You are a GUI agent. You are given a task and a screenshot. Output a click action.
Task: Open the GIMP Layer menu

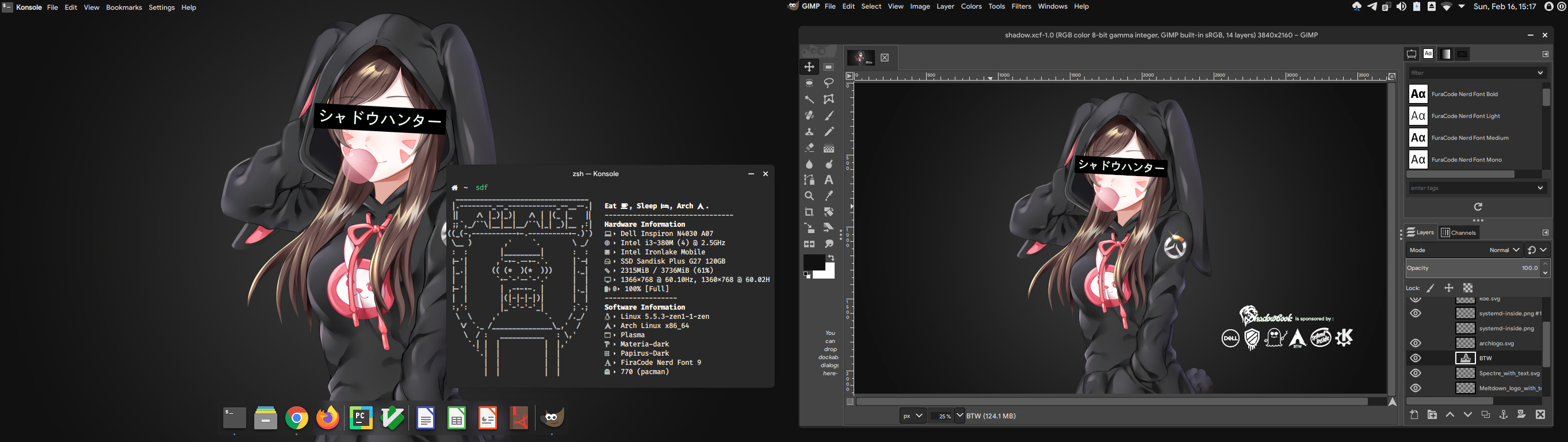pyautogui.click(x=944, y=7)
